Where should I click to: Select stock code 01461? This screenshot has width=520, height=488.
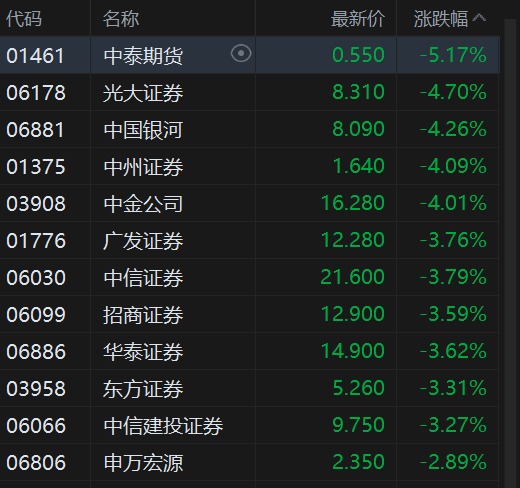(35, 56)
